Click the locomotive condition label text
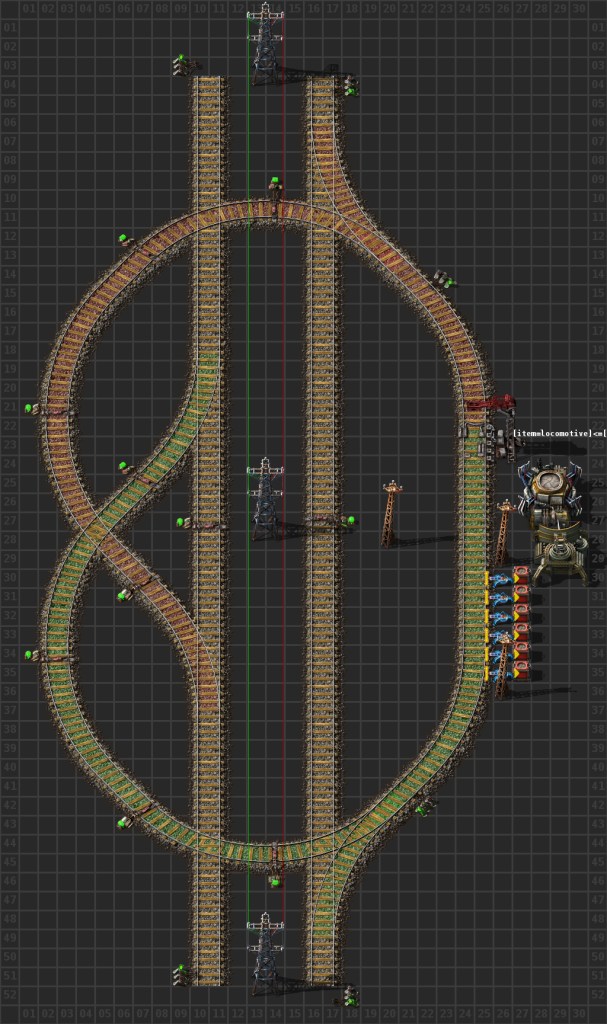This screenshot has width=607, height=1024. [559, 434]
